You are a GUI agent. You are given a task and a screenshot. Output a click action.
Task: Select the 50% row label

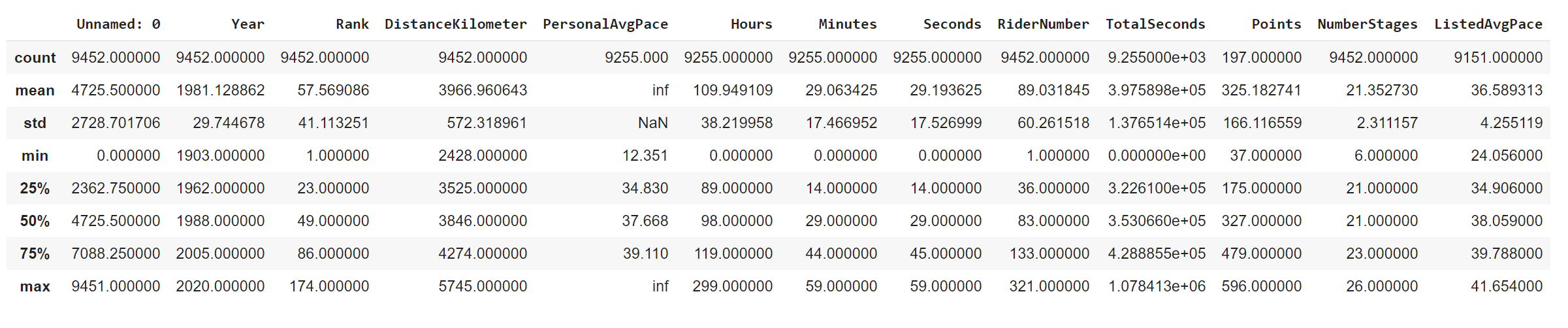(x=35, y=221)
